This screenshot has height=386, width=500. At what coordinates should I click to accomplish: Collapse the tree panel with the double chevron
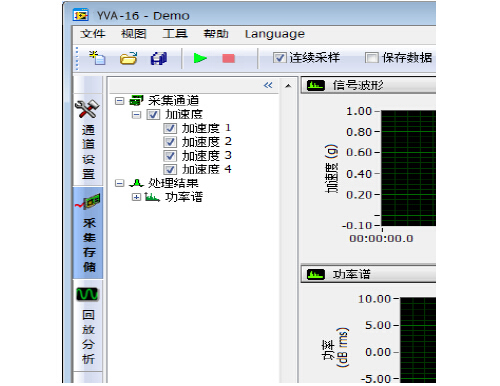tap(268, 85)
